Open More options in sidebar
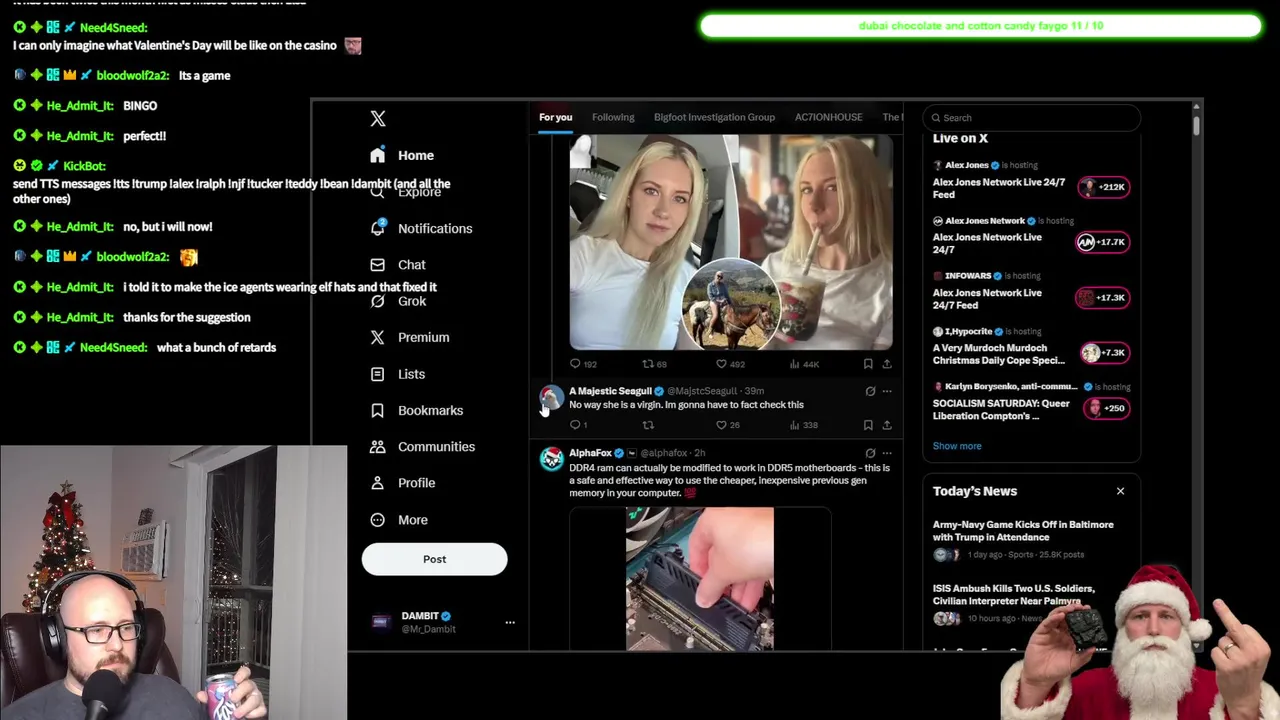Image resolution: width=1280 pixels, height=720 pixels. click(399, 520)
